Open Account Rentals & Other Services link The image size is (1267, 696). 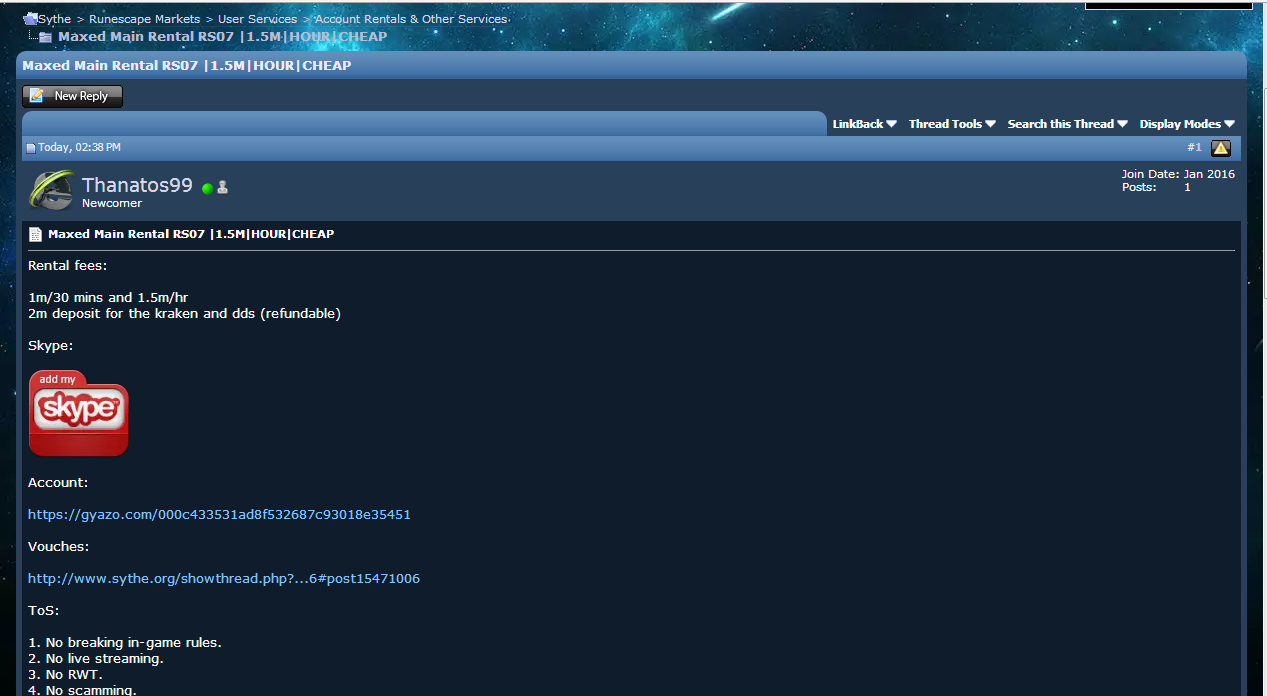click(411, 19)
